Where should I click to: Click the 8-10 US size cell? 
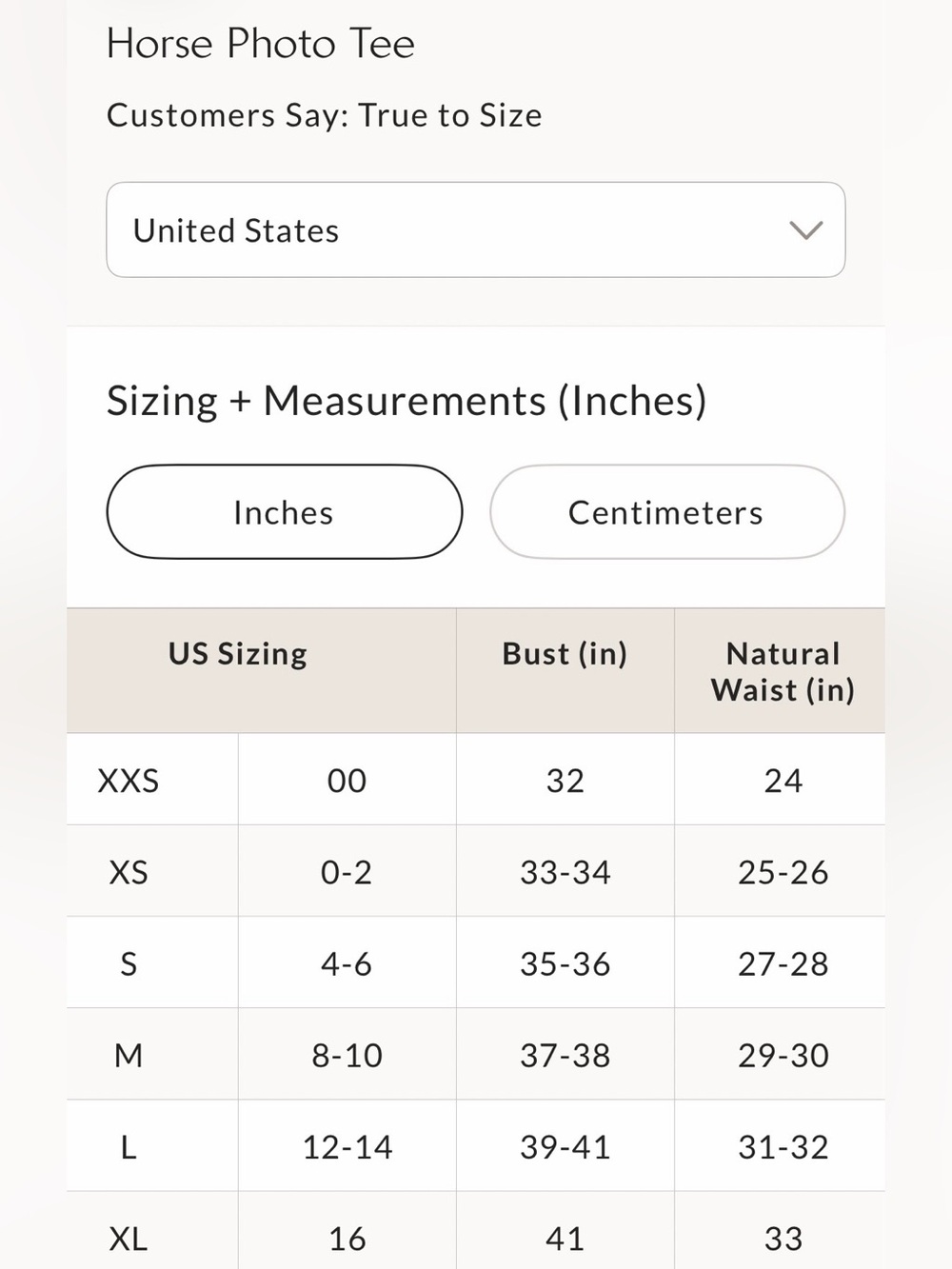pyautogui.click(x=347, y=1055)
